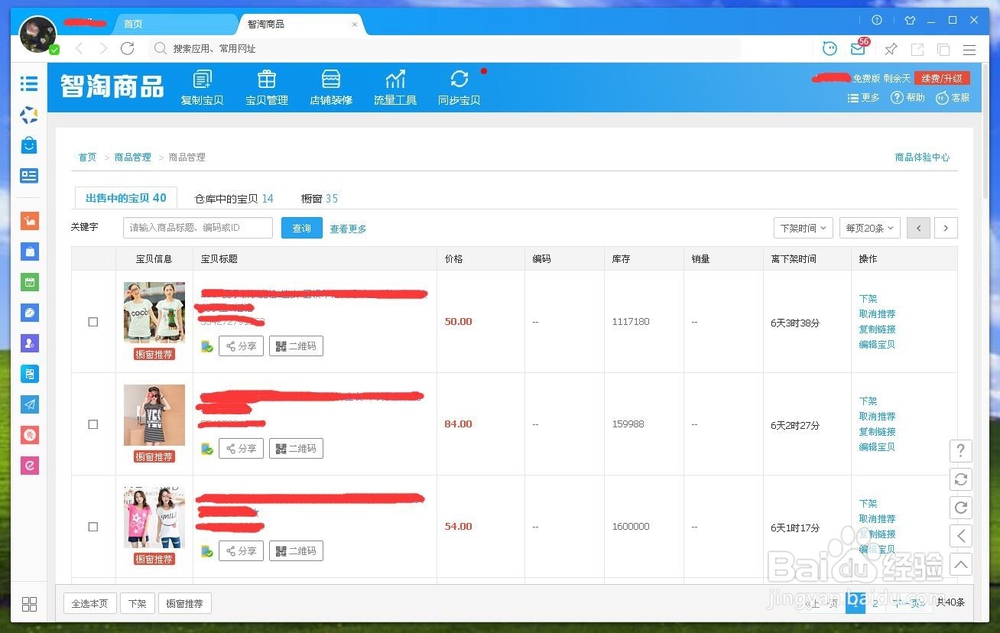Click 客服 link in the header
1000x633 pixels.
click(x=953, y=98)
